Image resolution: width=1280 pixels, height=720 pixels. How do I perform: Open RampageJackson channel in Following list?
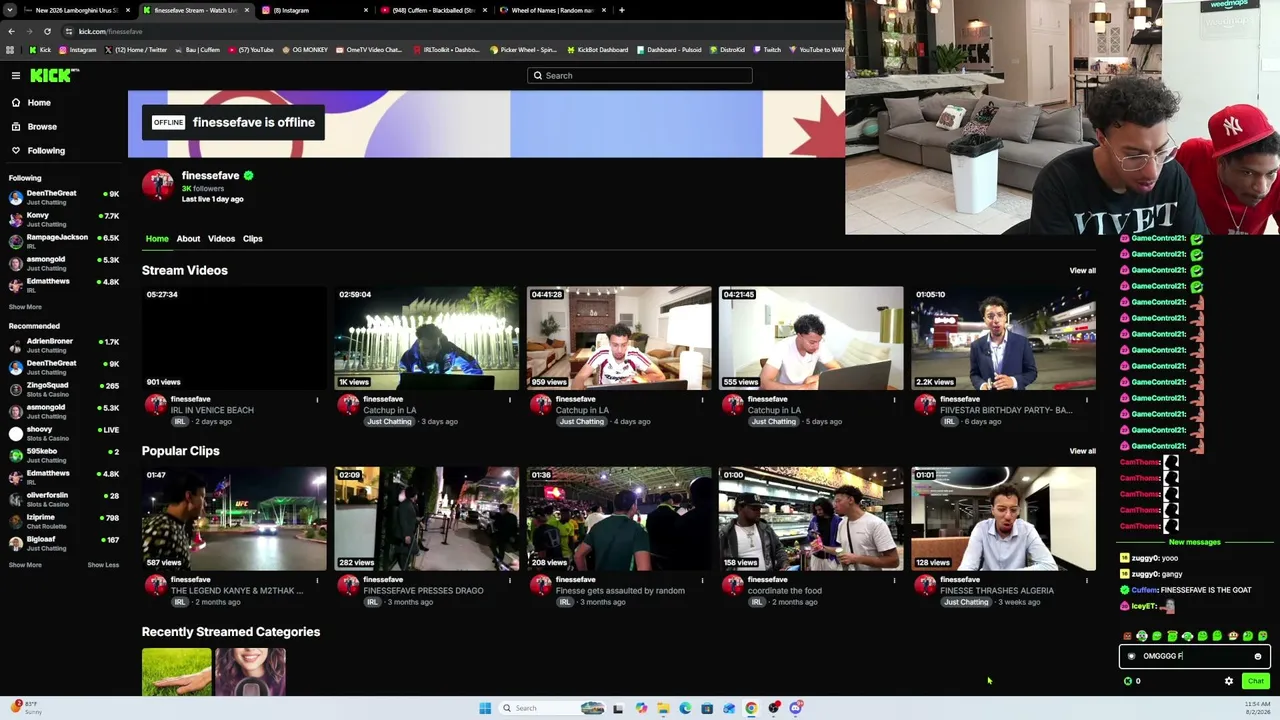click(x=64, y=241)
